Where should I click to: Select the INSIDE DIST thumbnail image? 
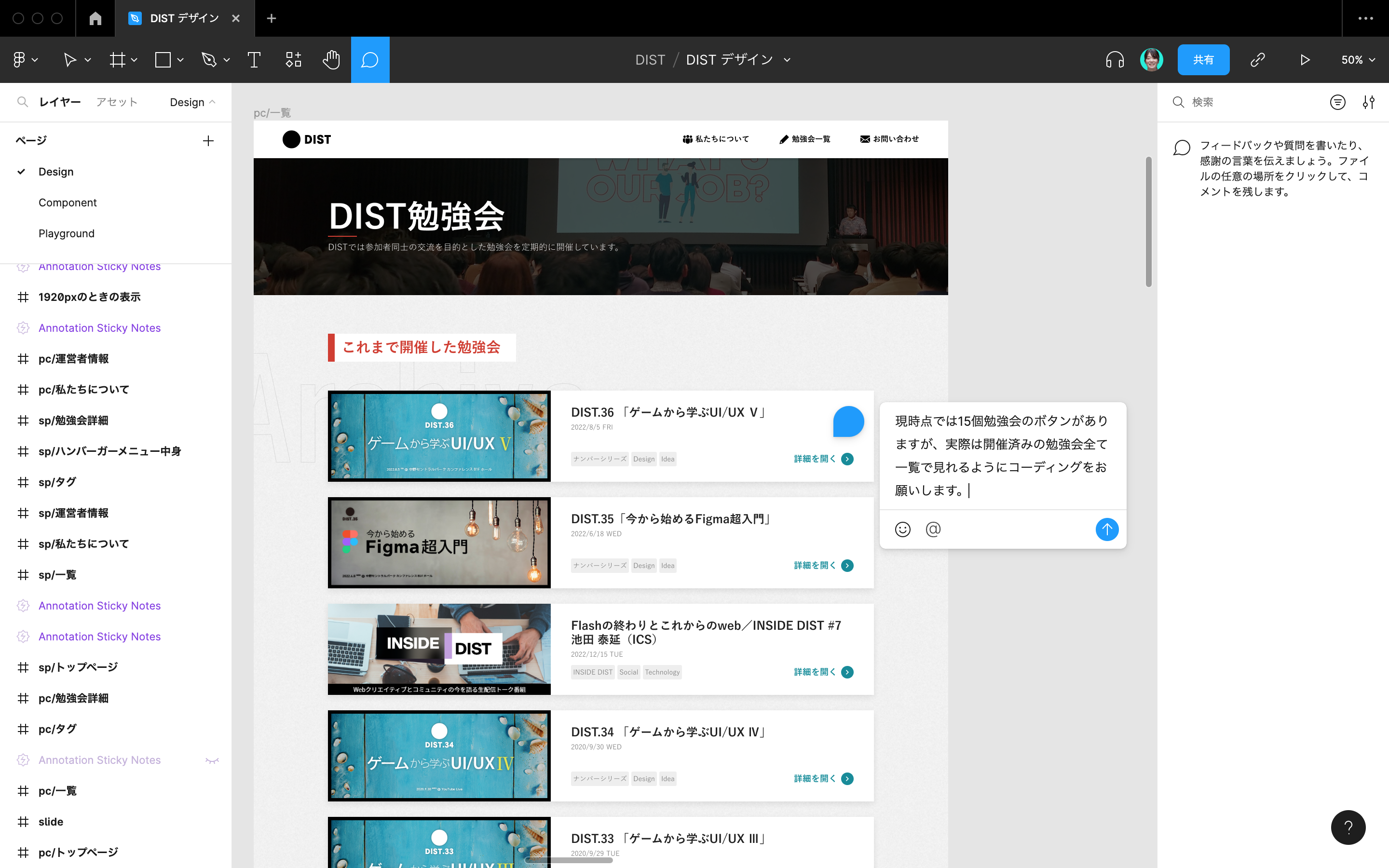[439, 649]
